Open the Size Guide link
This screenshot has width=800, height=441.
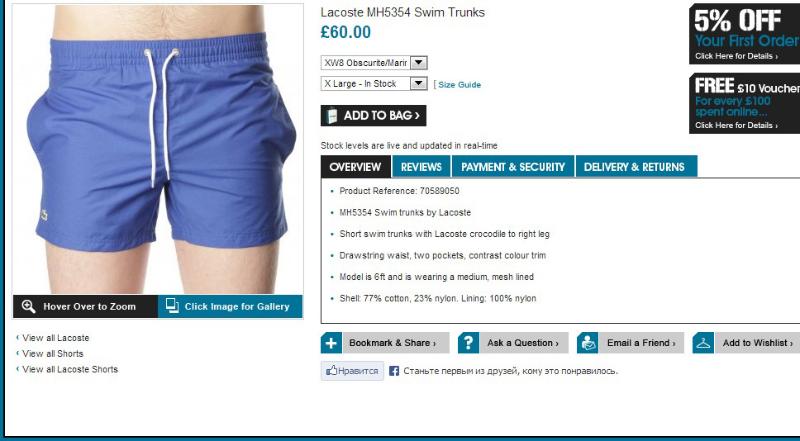[x=459, y=85]
